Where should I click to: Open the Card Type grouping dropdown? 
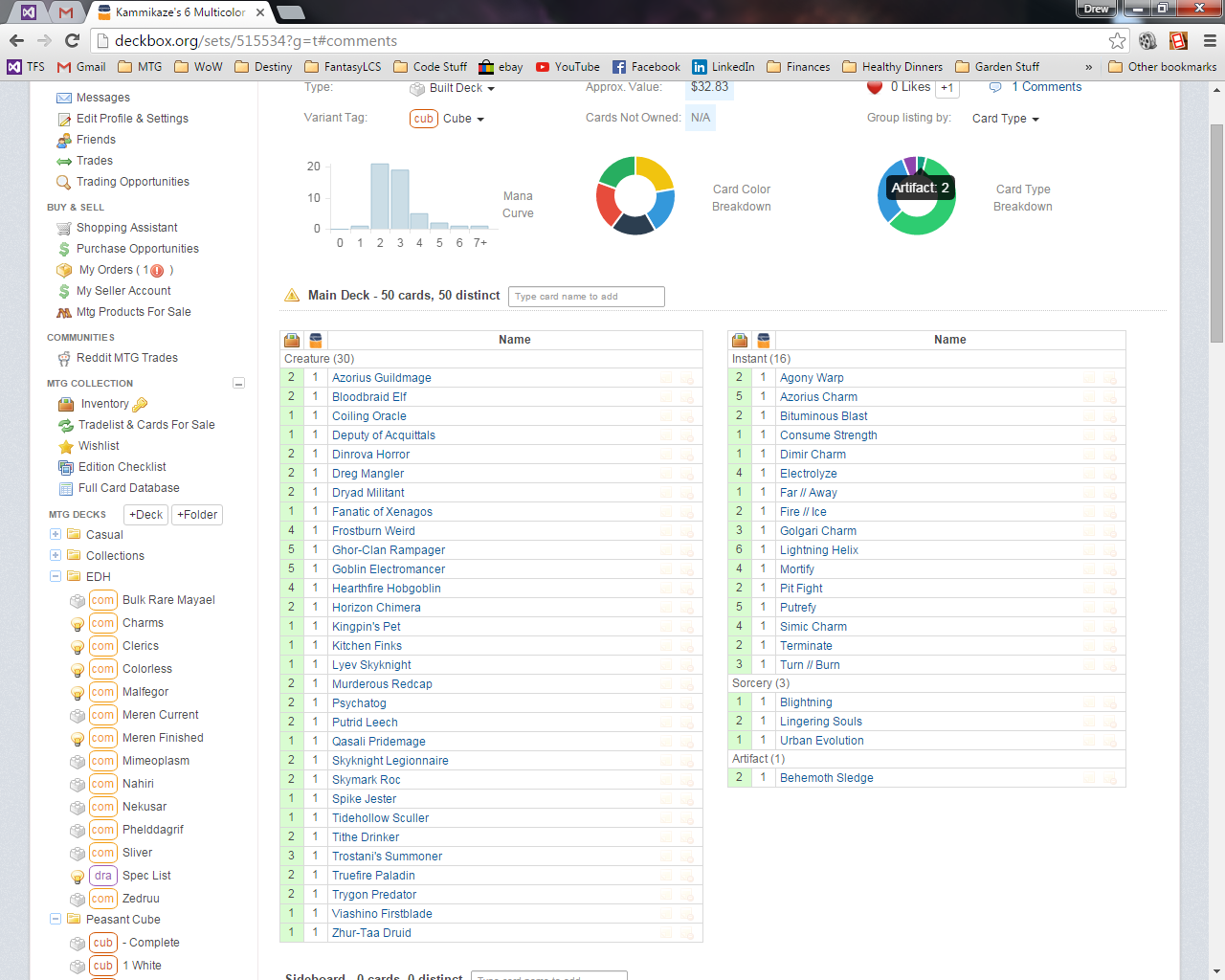point(1005,119)
